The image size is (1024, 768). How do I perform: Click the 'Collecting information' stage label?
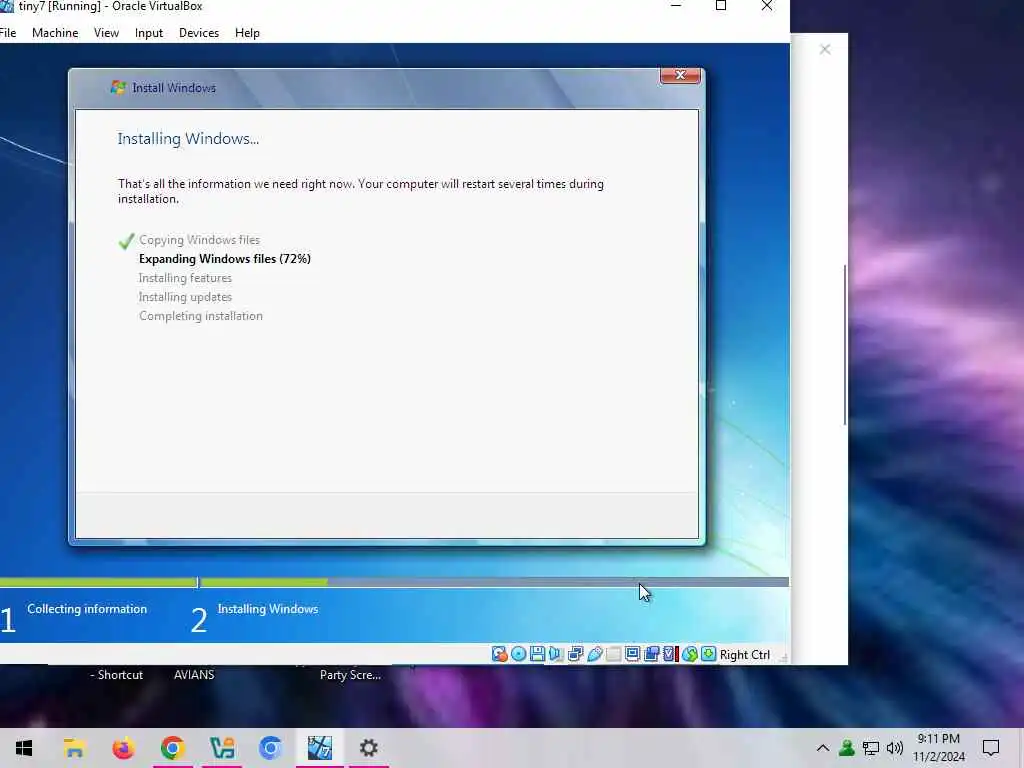[87, 609]
